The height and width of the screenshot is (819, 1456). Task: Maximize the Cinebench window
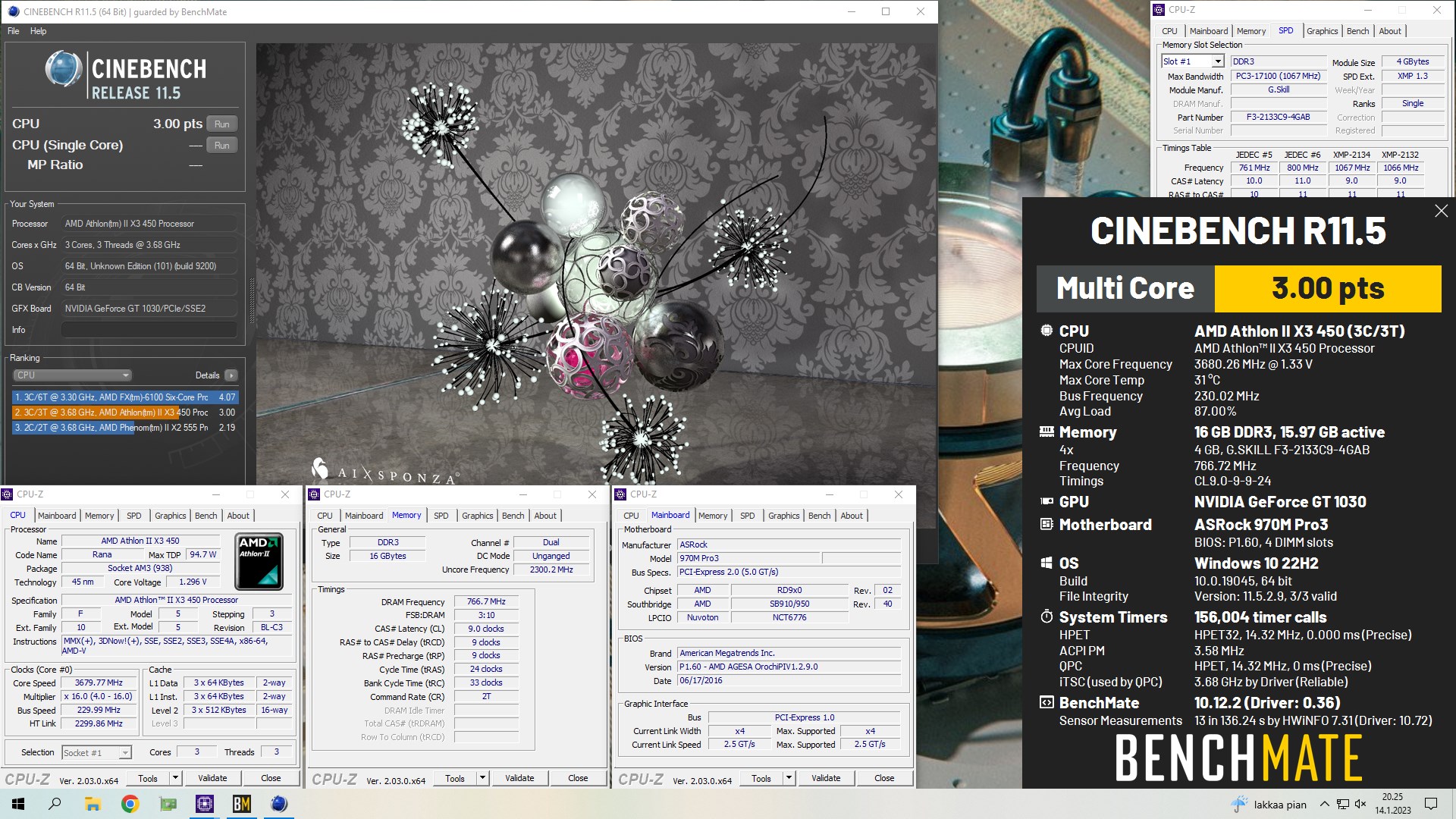pos(886,11)
